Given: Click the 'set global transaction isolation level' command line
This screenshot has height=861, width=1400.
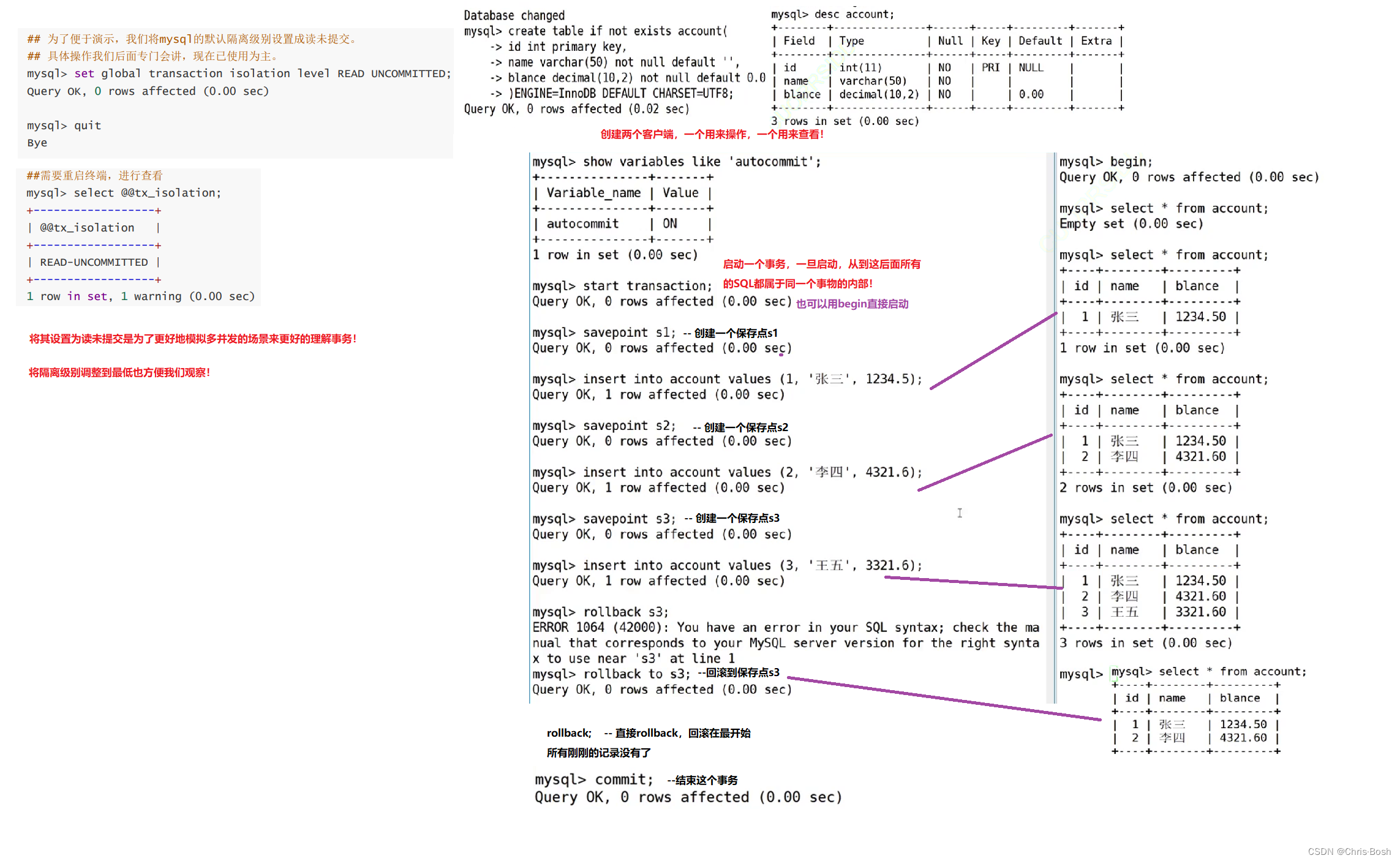Looking at the screenshot, I should tap(239, 73).
